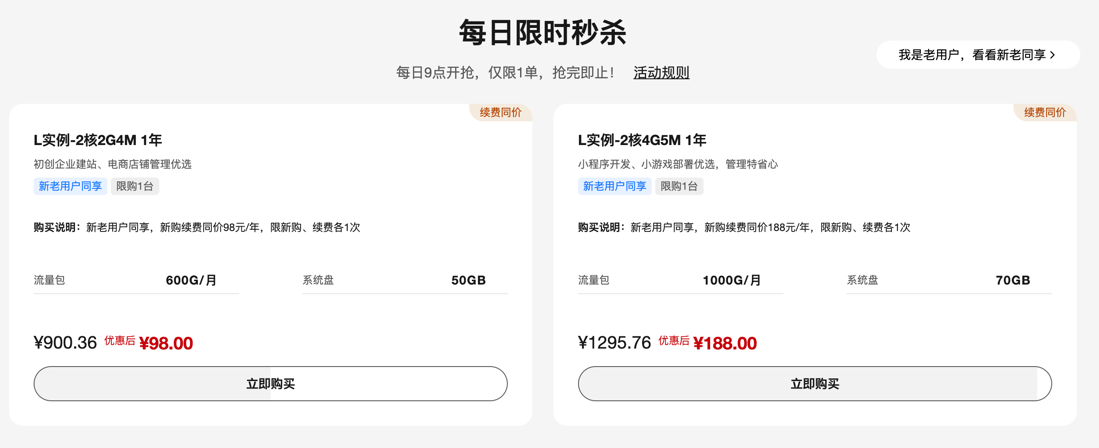Click the chevron arrow on 新老同享 button
Screen dimensions: 1099x448
(1052, 55)
